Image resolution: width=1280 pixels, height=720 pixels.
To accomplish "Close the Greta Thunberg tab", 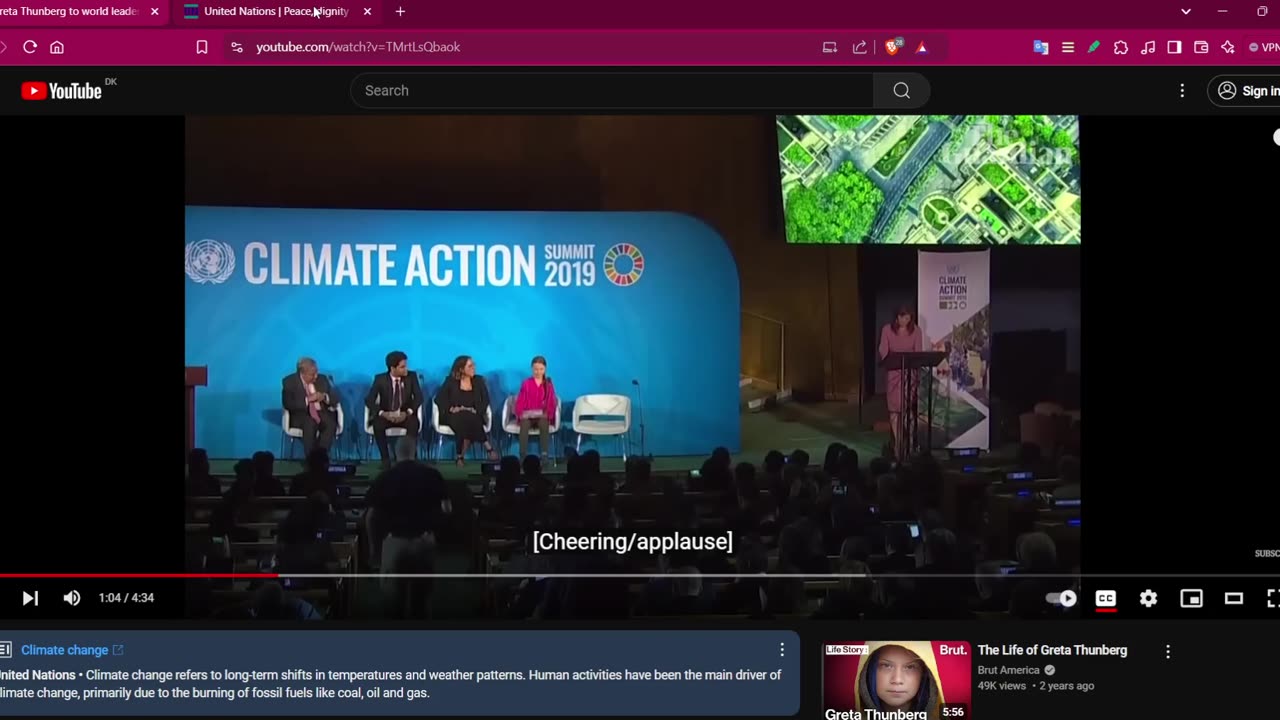I will [x=154, y=12].
